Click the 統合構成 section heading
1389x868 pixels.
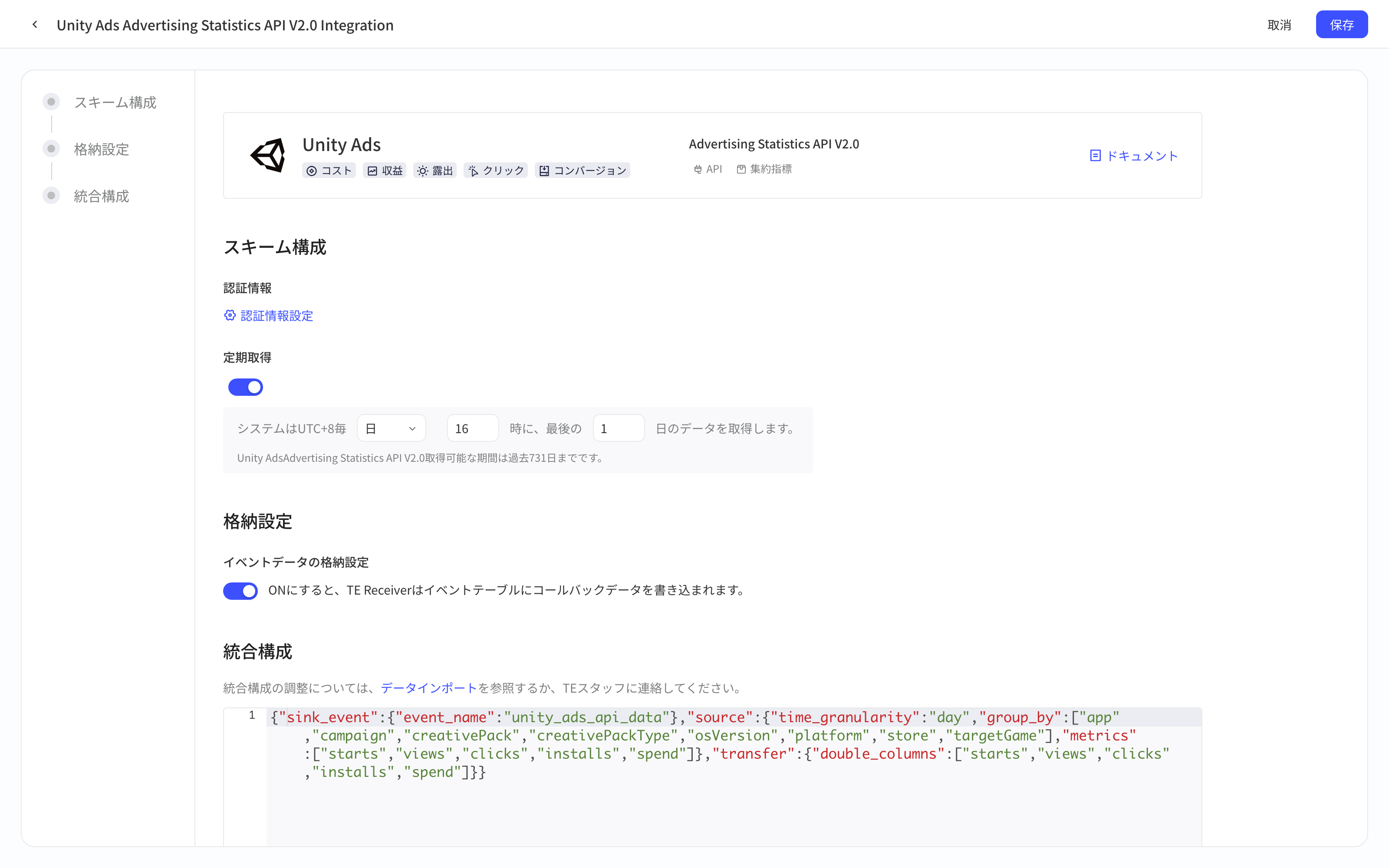pyautogui.click(x=258, y=651)
